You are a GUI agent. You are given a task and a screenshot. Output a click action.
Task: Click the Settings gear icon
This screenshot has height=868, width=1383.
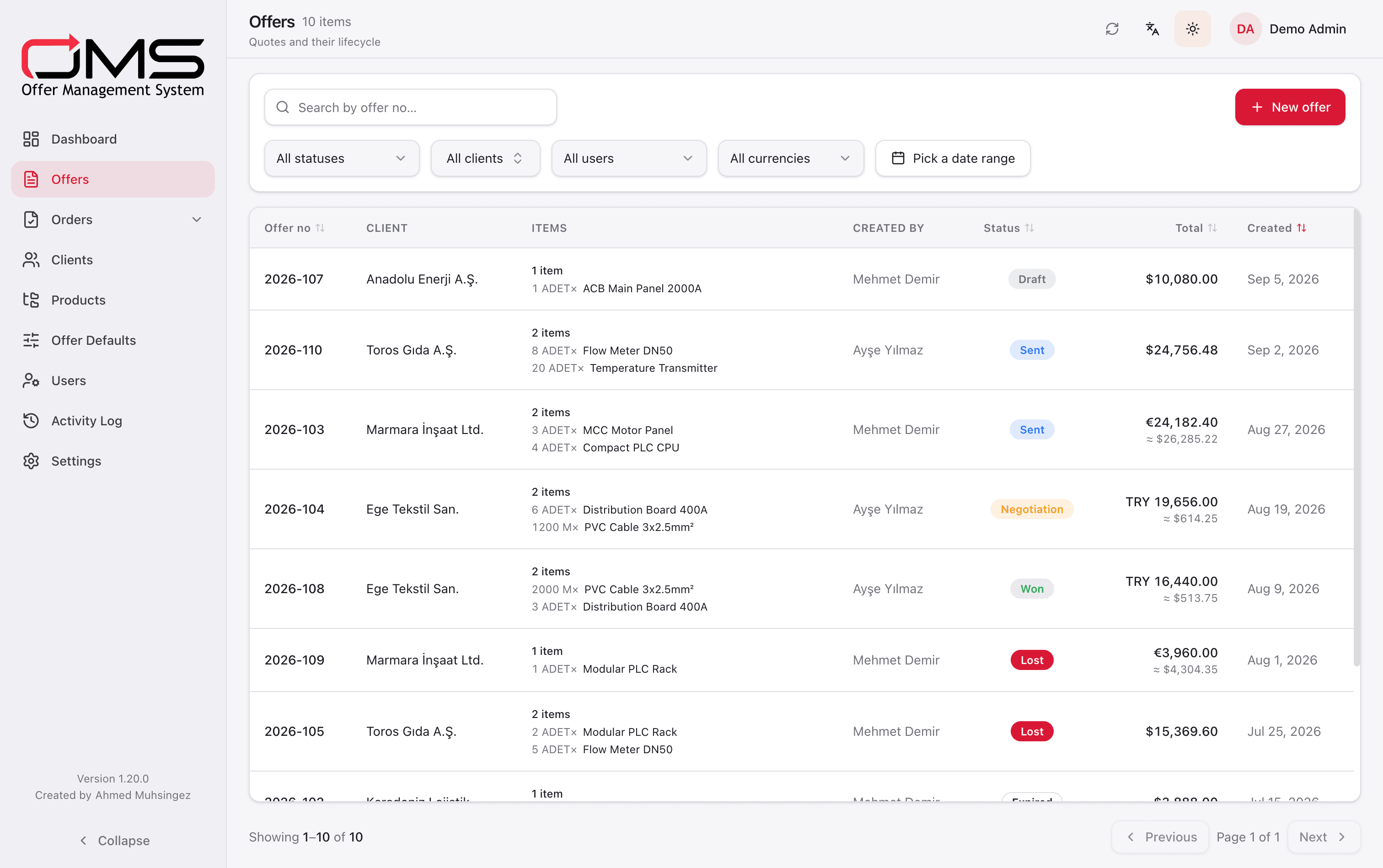[x=31, y=461]
